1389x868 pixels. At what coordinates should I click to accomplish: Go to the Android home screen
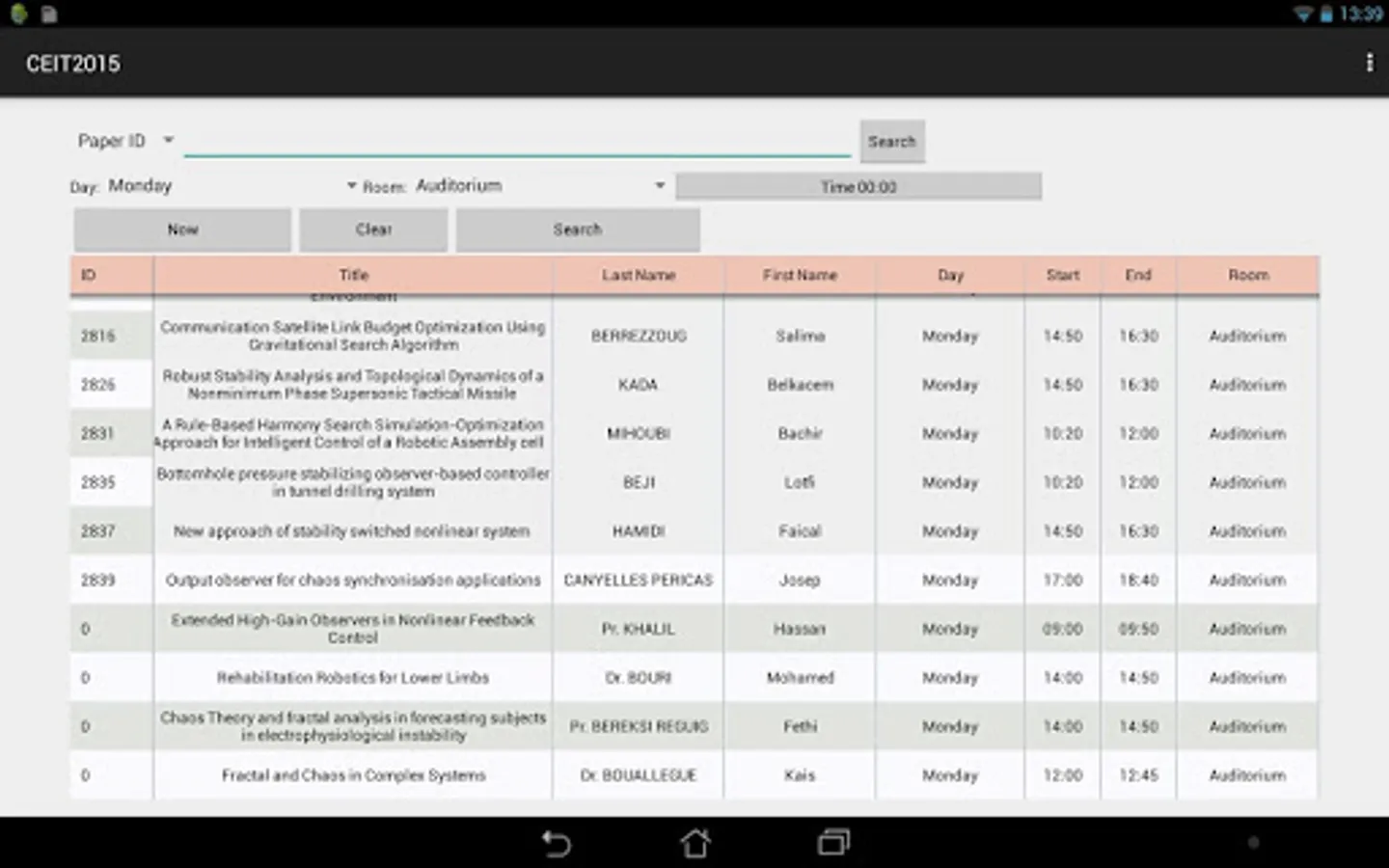click(695, 843)
